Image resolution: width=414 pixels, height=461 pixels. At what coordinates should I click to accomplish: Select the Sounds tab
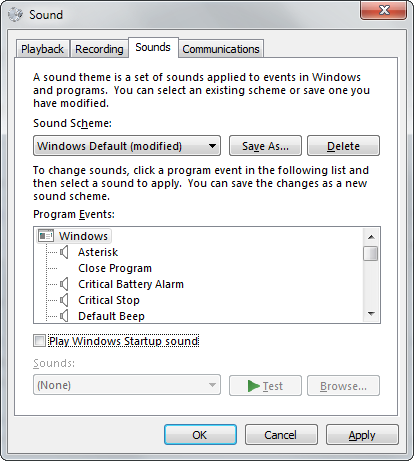click(x=153, y=47)
